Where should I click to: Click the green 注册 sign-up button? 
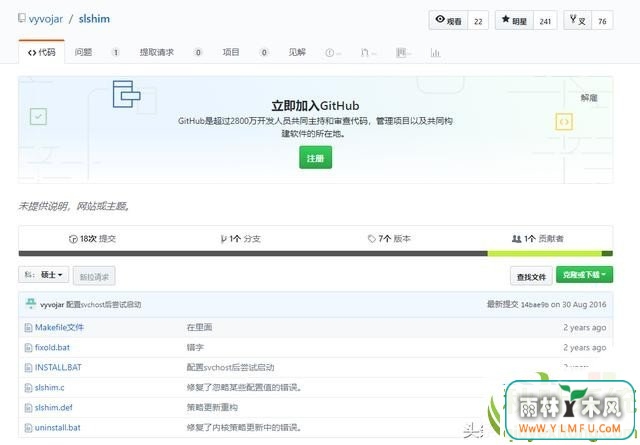pos(316,158)
